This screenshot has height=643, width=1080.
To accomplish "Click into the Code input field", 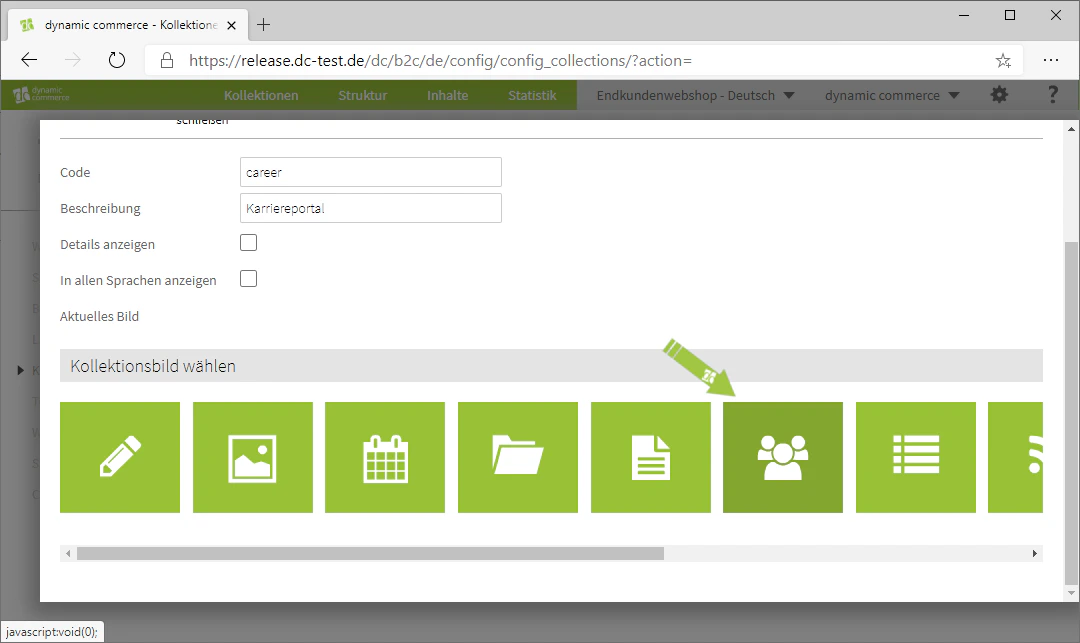I will [371, 172].
